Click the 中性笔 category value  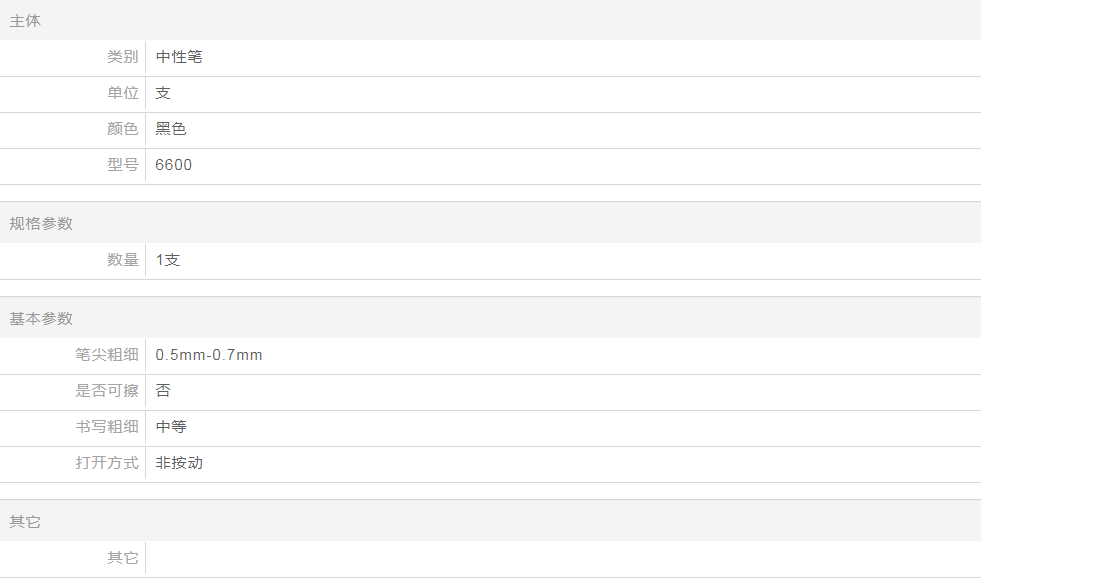coord(179,57)
